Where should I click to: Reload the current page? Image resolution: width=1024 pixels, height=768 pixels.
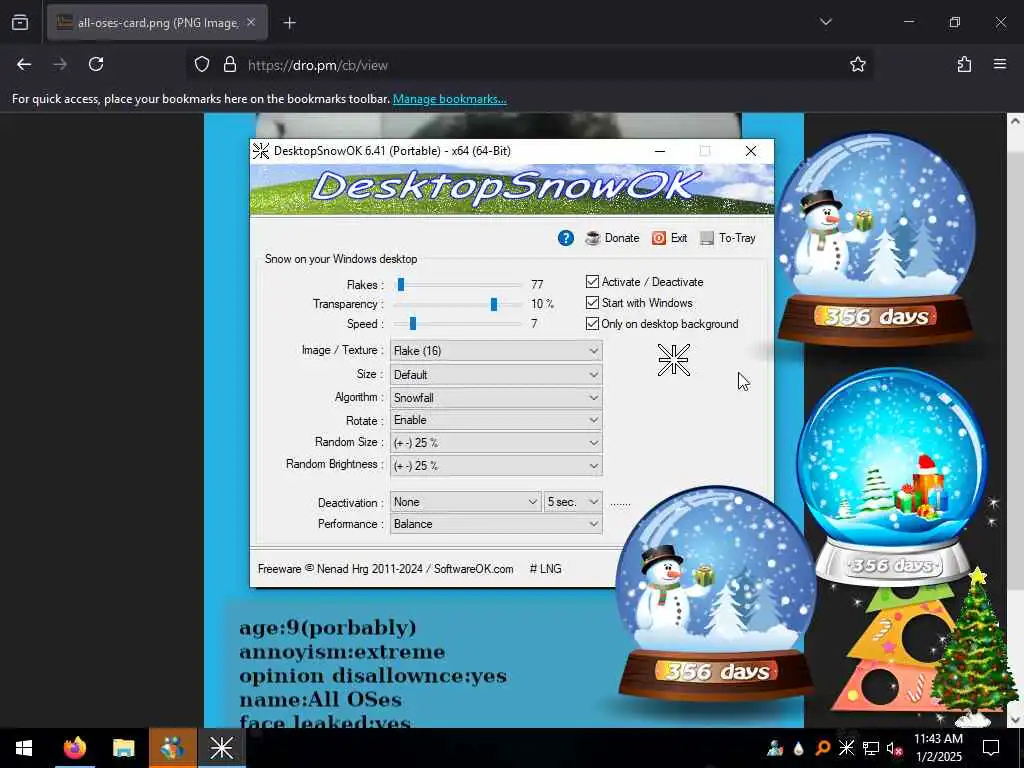tap(96, 64)
